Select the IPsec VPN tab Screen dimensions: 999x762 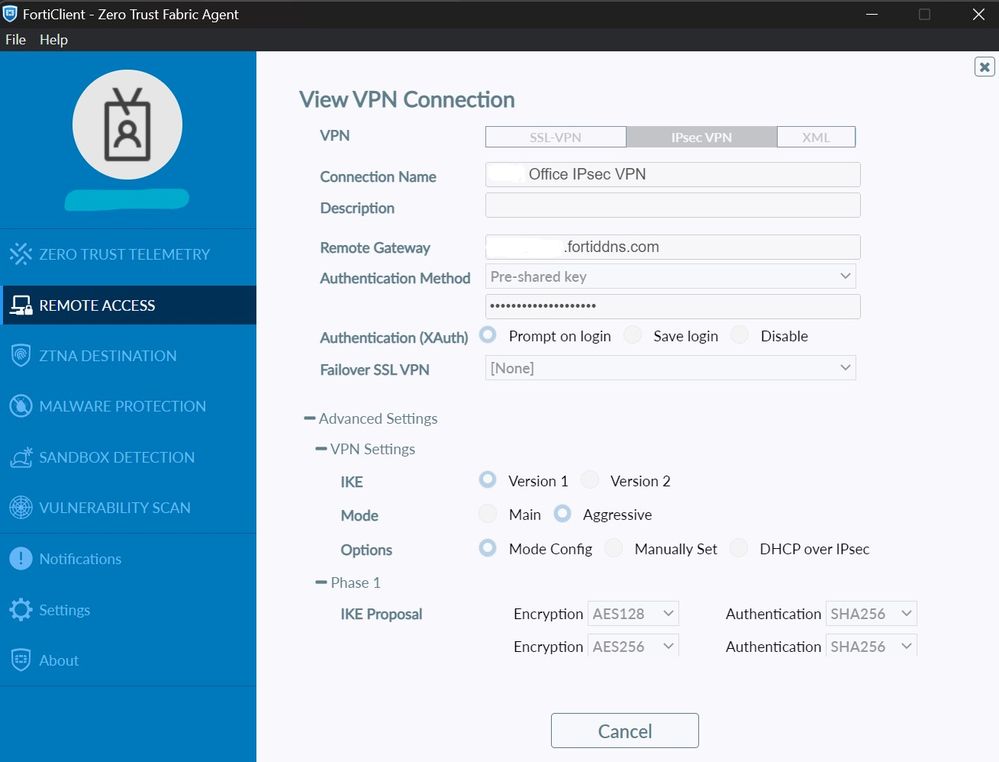[701, 137]
